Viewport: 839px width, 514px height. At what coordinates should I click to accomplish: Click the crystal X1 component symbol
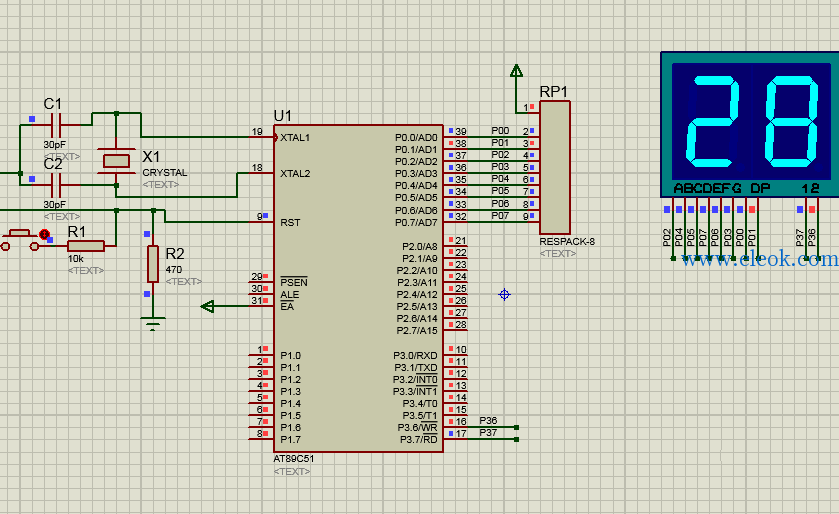coord(116,161)
